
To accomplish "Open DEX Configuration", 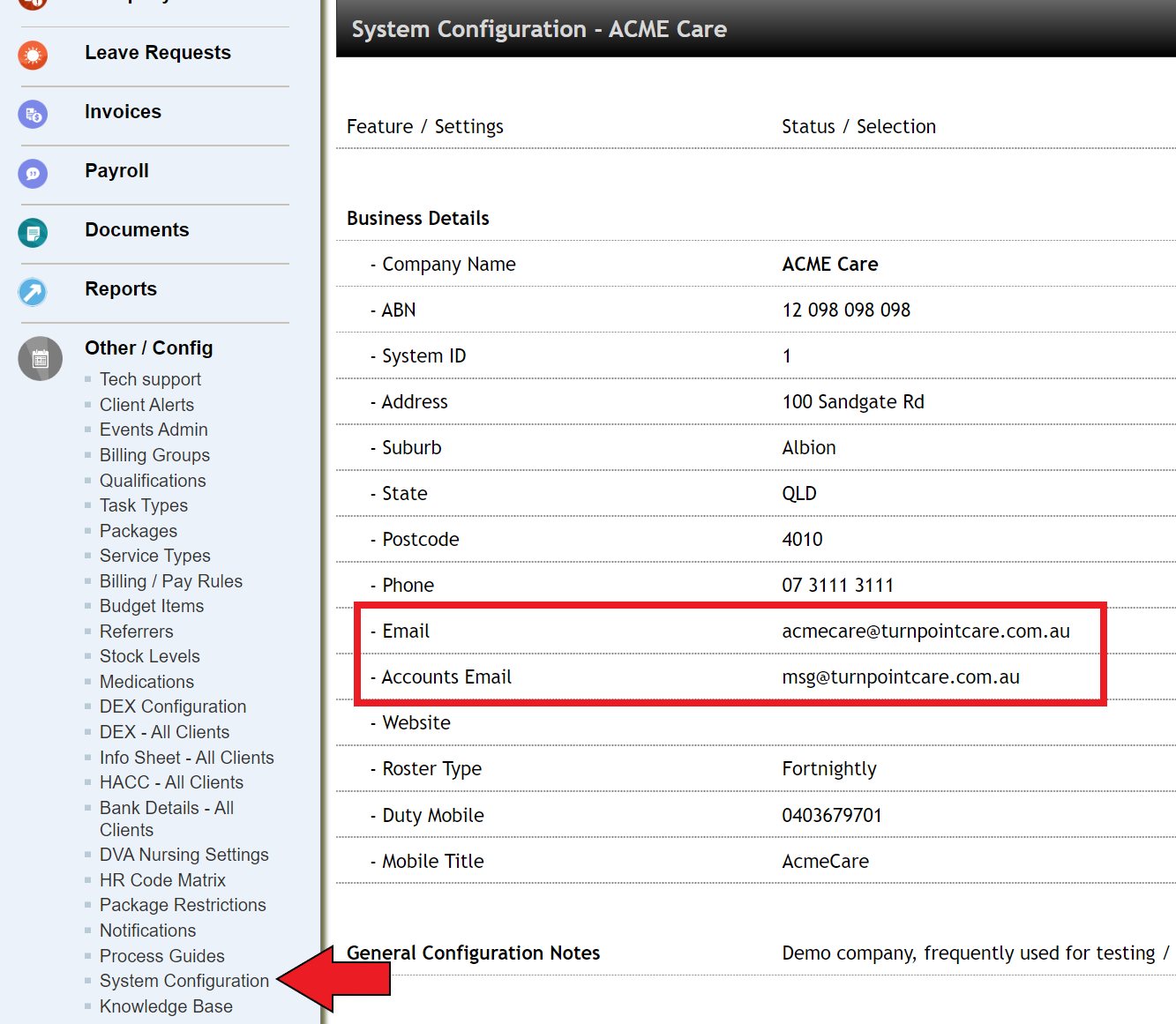I will [173, 706].
